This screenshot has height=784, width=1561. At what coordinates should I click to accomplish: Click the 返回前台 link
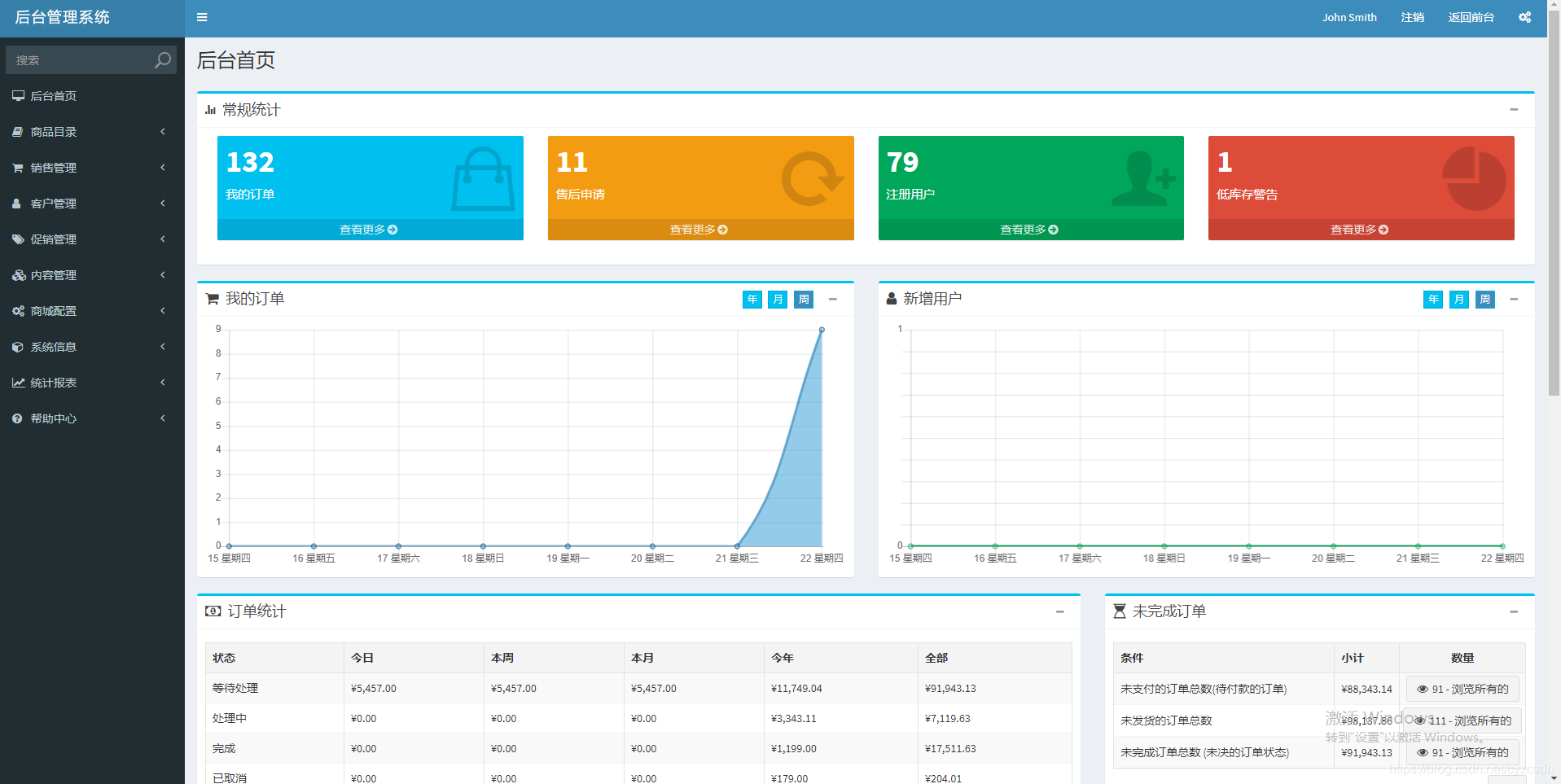[x=1471, y=17]
